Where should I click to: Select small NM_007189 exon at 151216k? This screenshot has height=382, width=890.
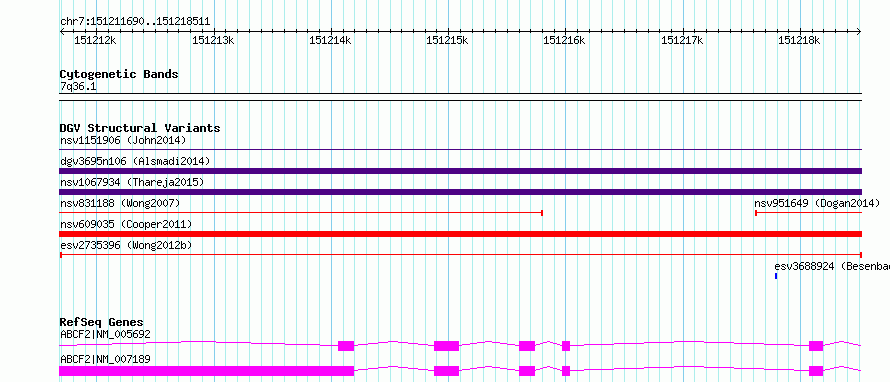(x=566, y=371)
